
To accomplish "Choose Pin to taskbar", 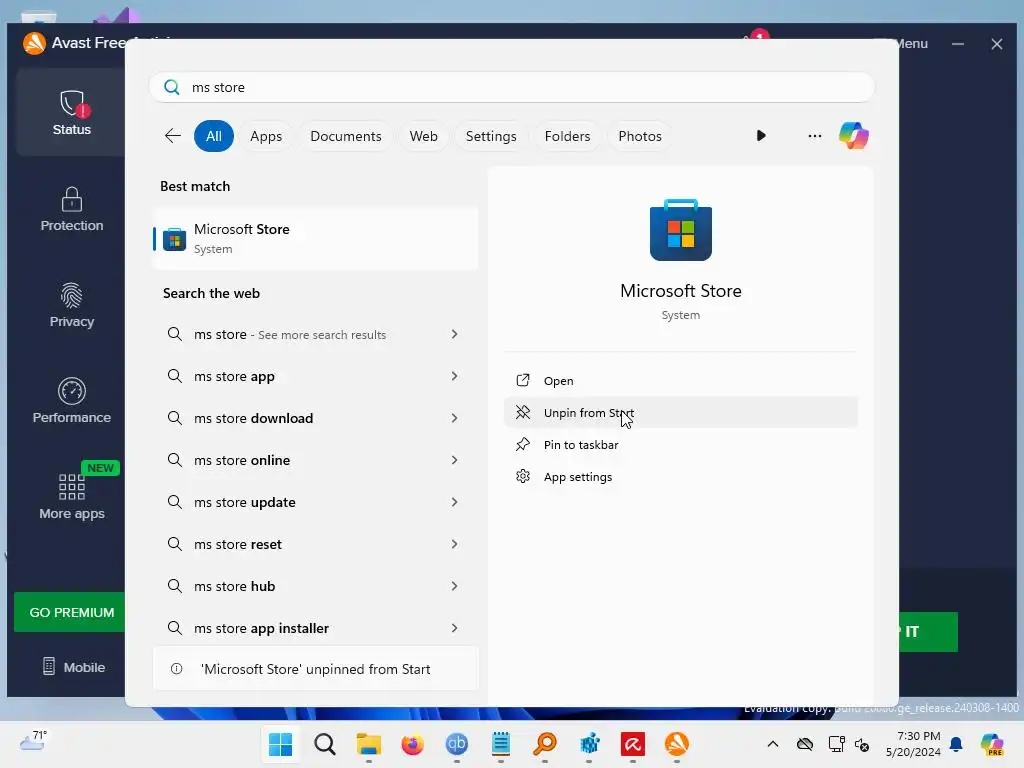I will (680, 445).
